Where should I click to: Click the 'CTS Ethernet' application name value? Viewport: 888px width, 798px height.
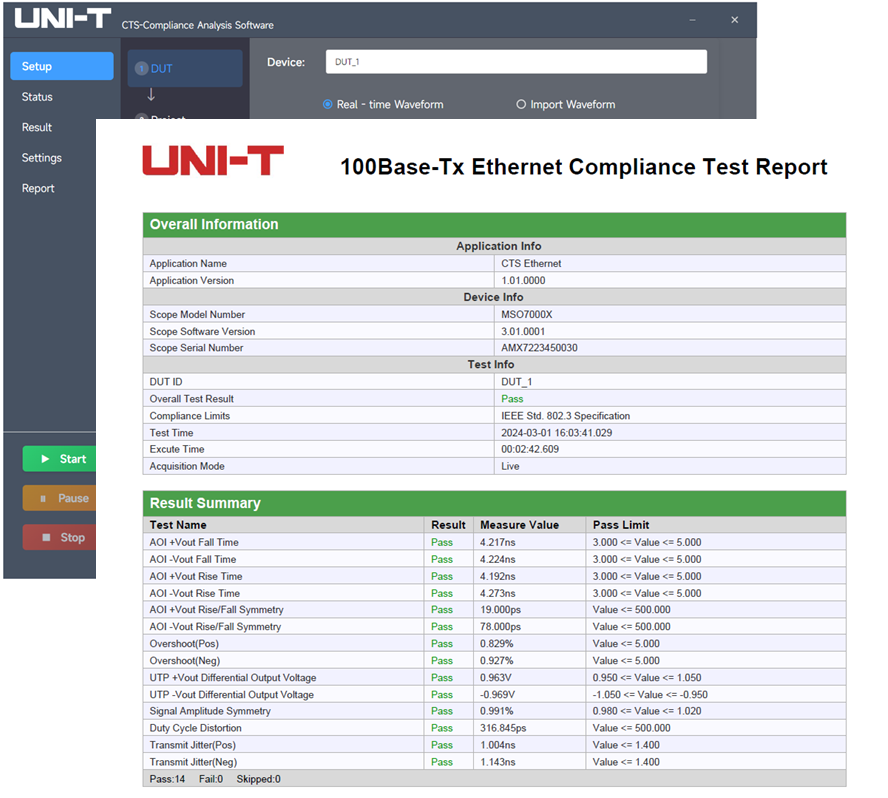tap(531, 263)
